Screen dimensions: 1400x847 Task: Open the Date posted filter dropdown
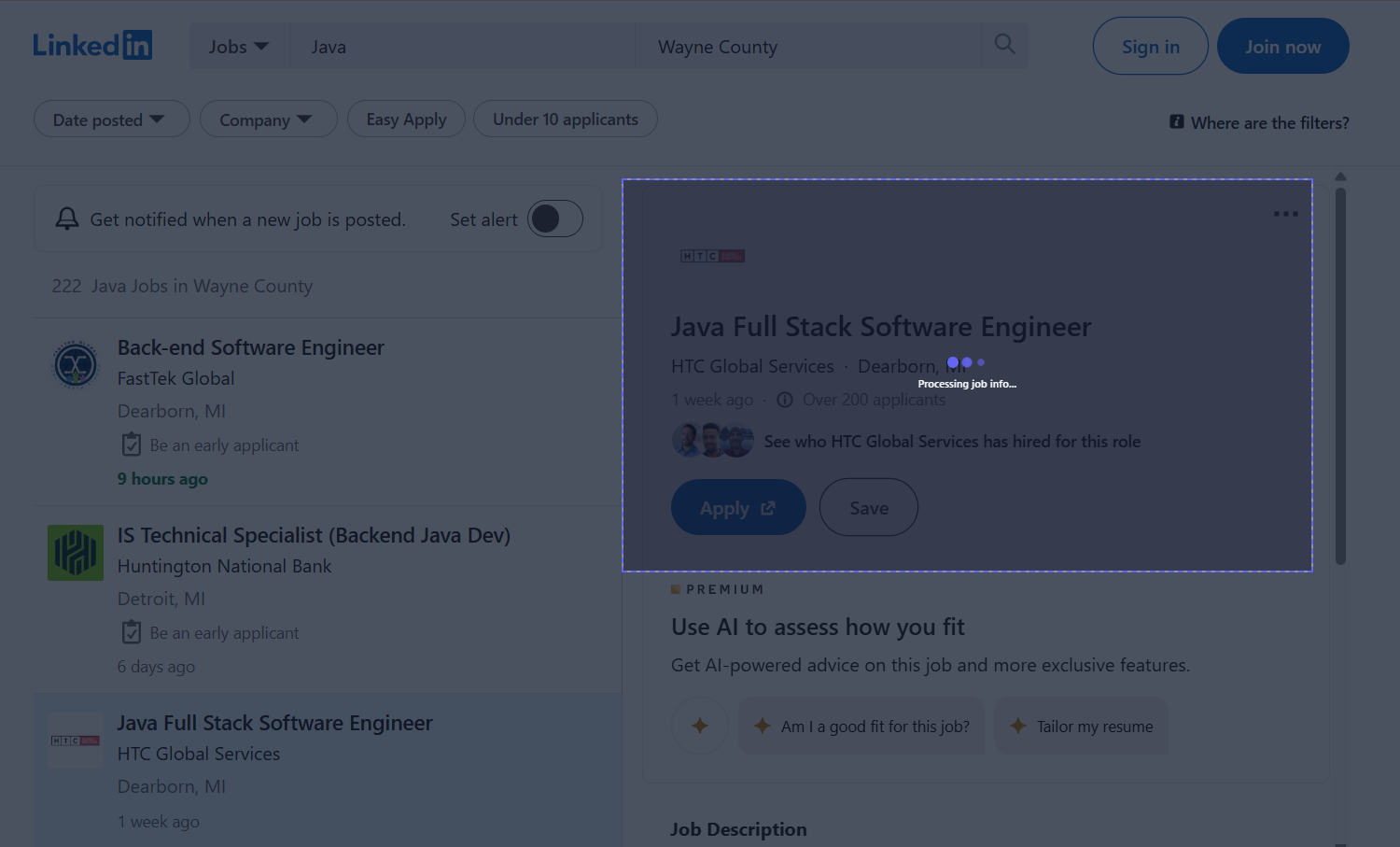pos(112,120)
